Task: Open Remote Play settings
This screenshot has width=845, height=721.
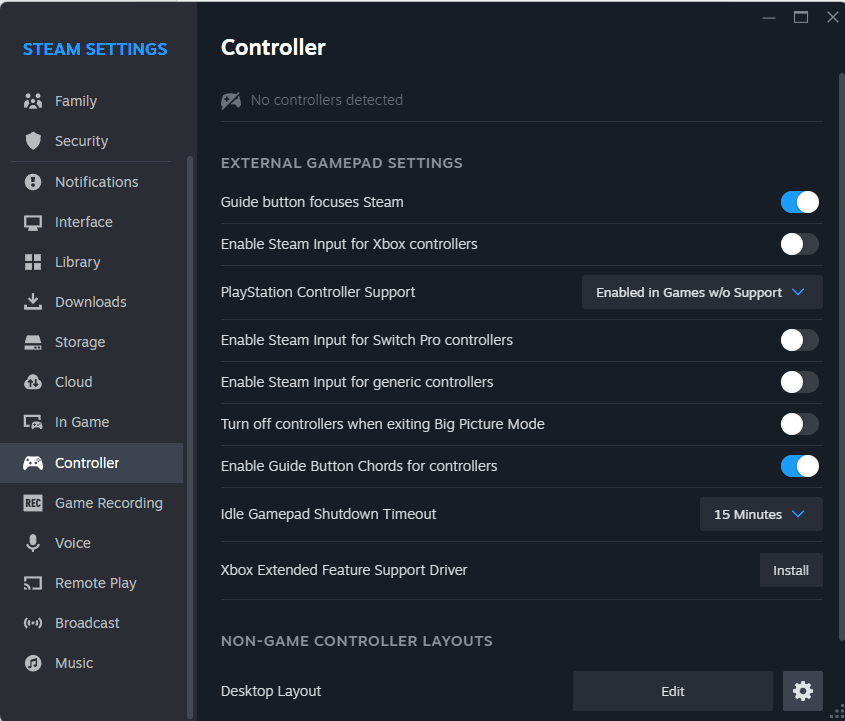Action: coord(92,583)
